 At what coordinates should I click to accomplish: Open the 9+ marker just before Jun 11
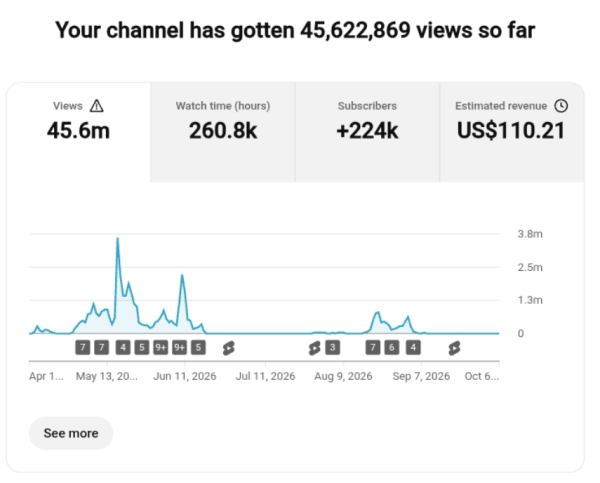click(179, 348)
